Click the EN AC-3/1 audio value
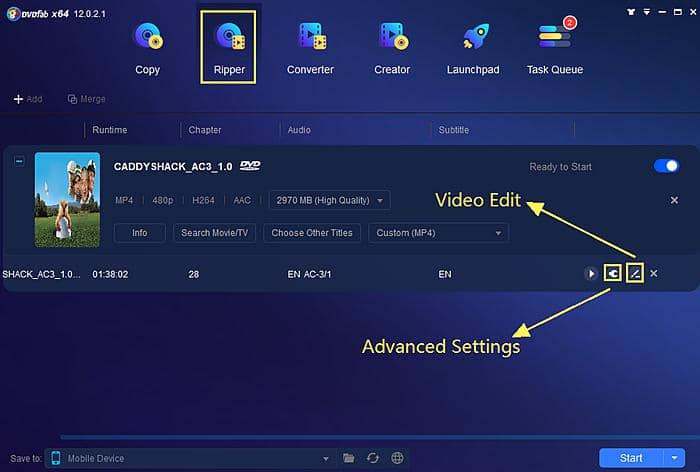Screen dimensions: 700x472 (309, 274)
